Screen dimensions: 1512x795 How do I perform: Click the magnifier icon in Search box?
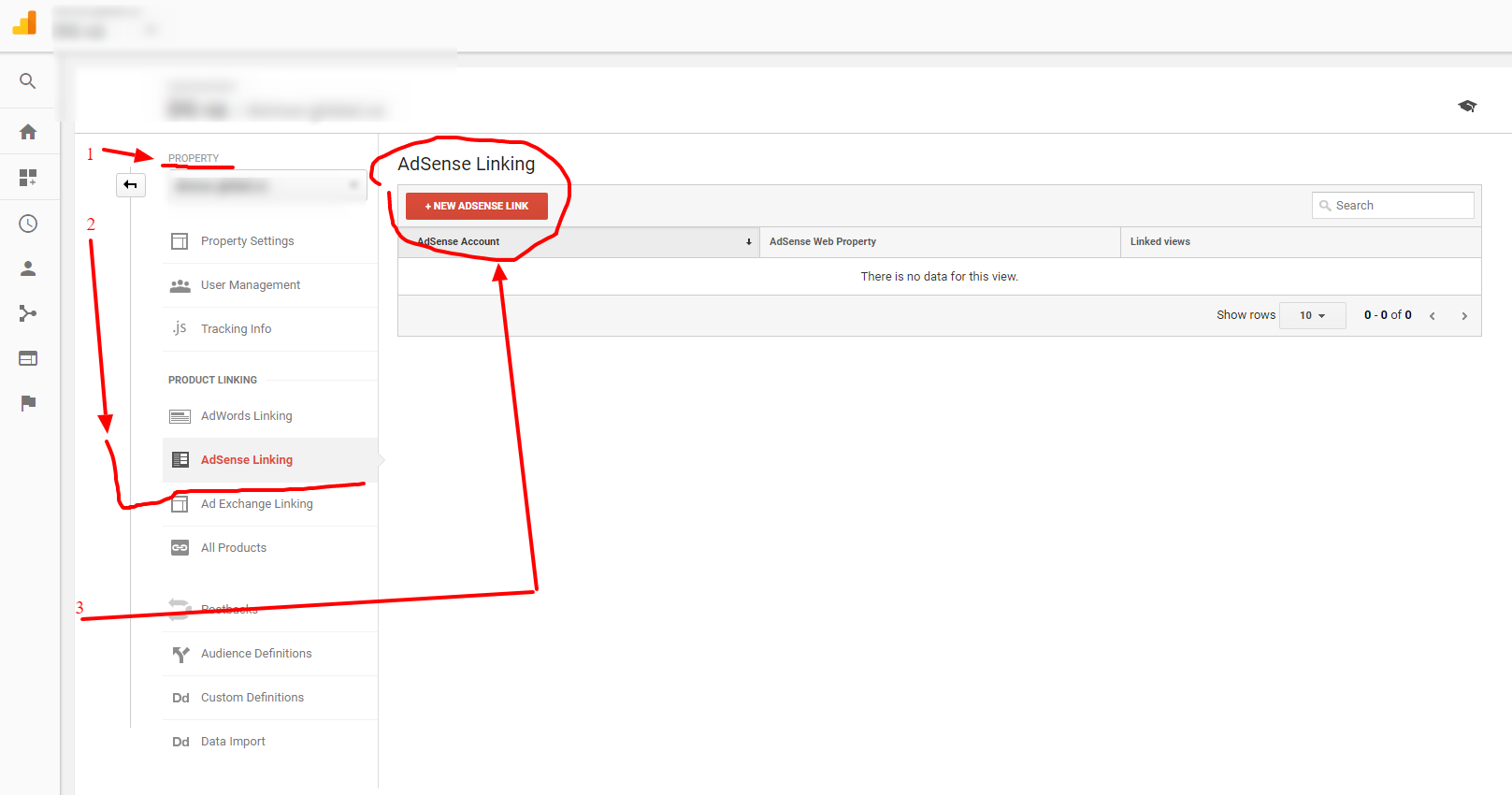[1325, 206]
